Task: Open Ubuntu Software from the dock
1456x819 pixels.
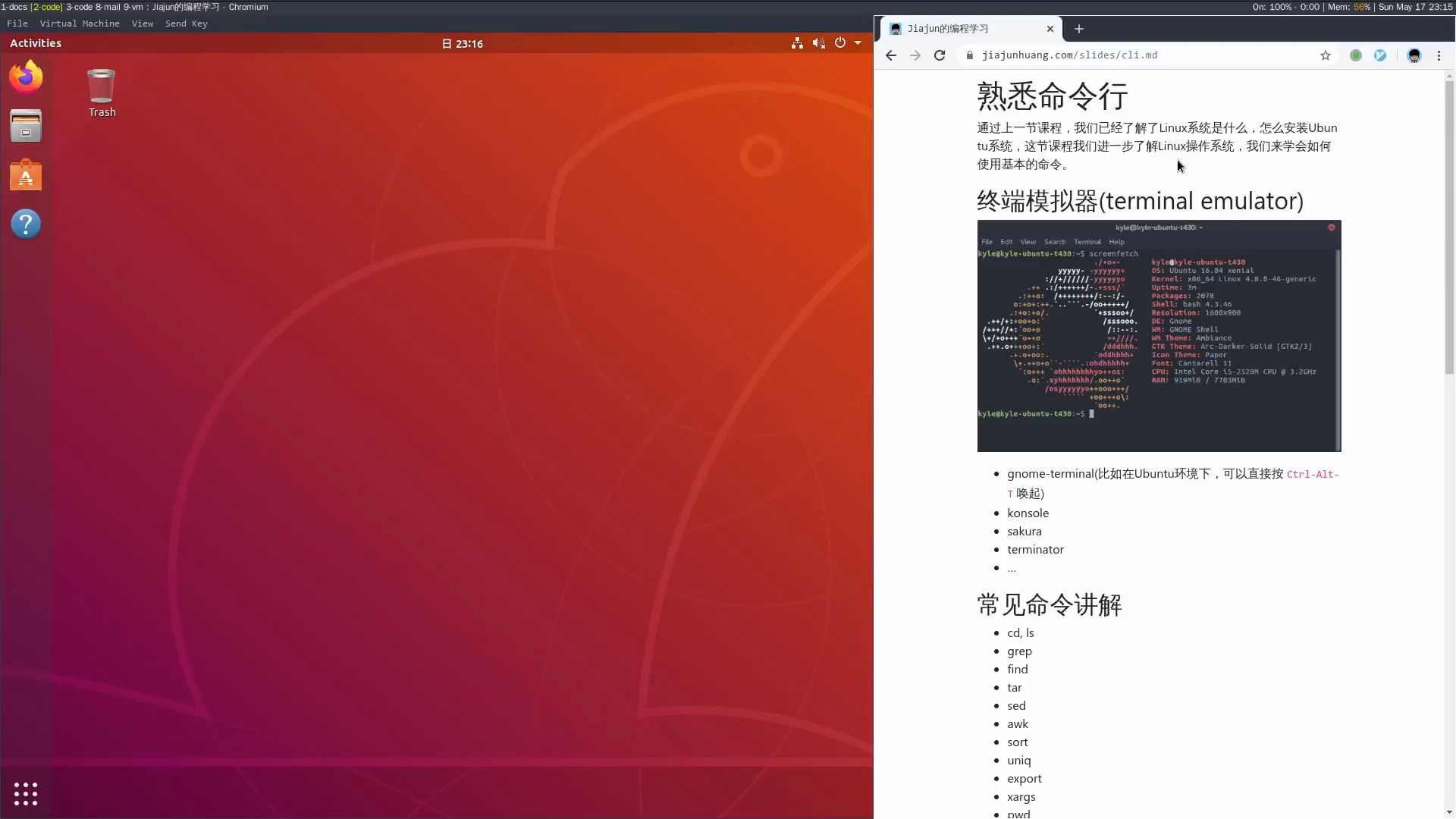Action: (26, 174)
